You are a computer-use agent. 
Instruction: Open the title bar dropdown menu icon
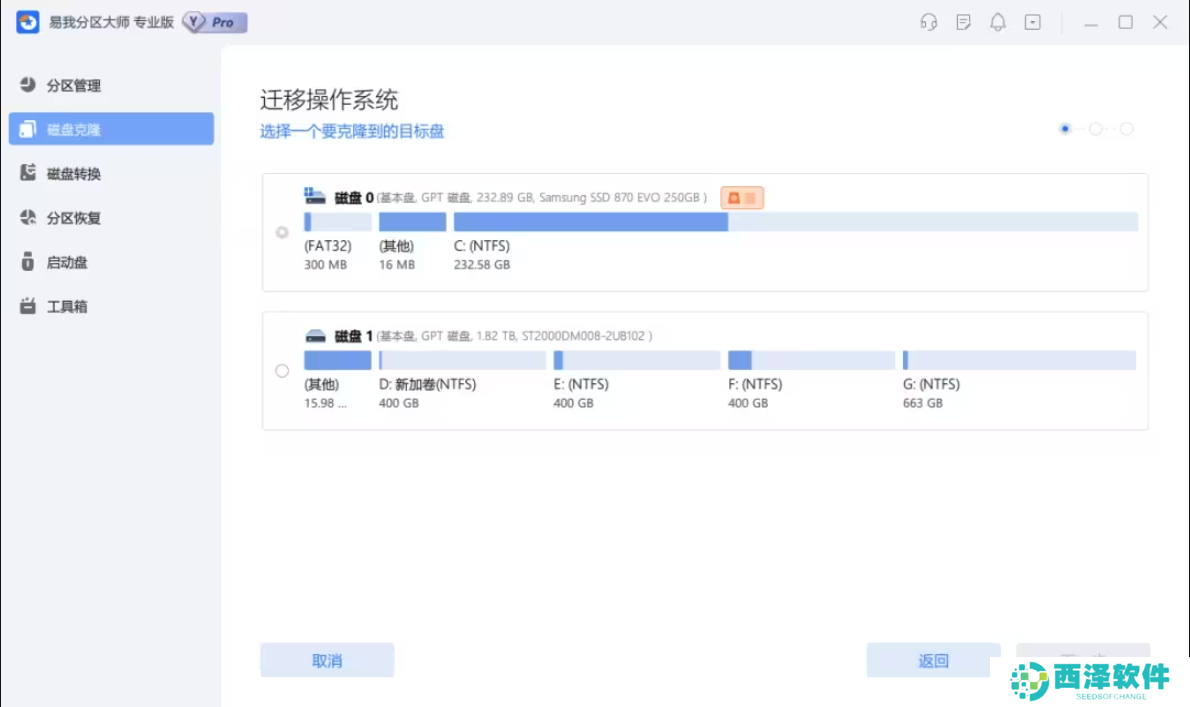(1032, 22)
